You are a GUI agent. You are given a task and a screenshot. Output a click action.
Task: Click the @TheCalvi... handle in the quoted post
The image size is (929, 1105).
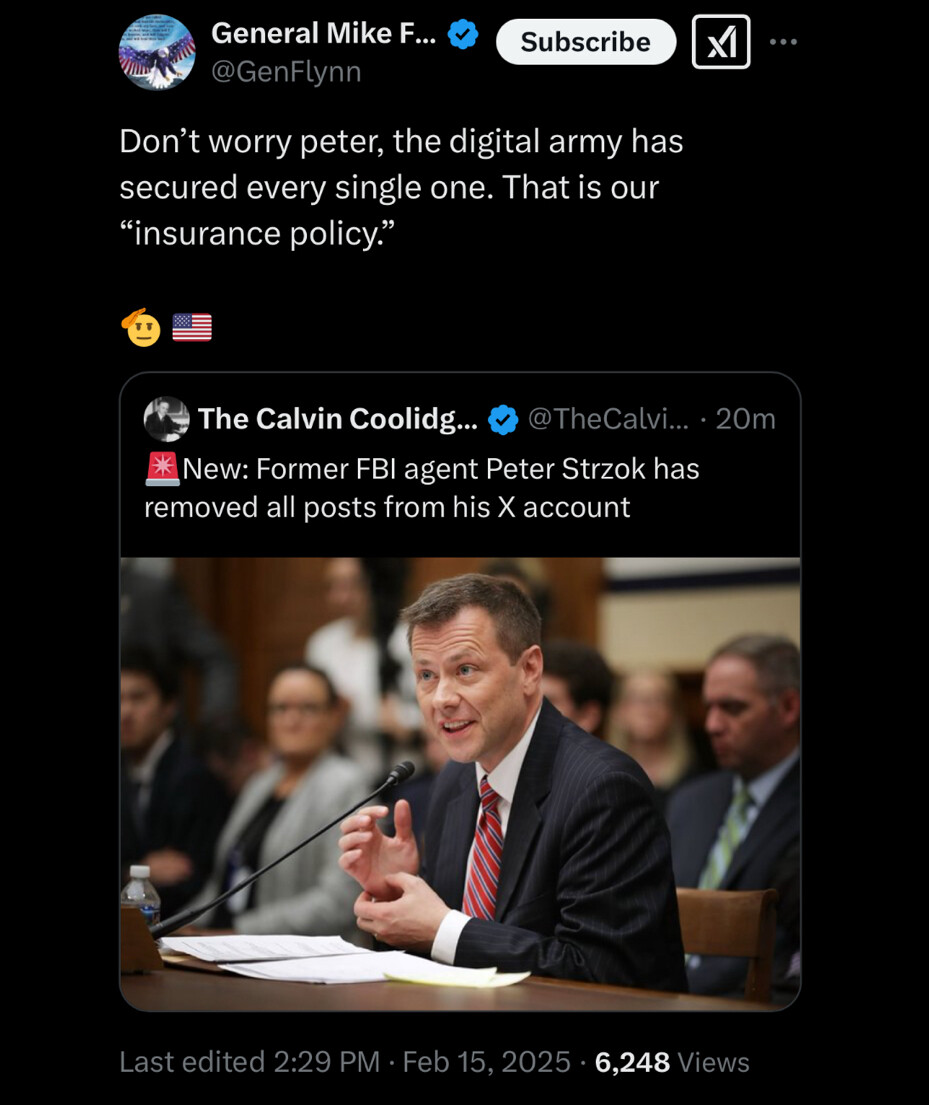point(607,419)
